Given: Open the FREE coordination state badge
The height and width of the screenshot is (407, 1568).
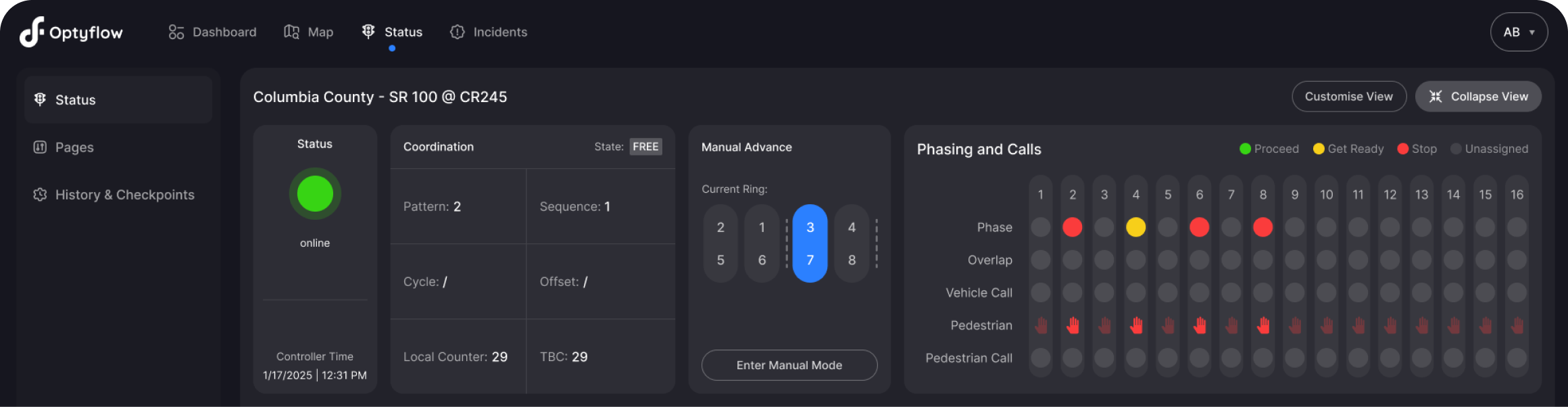Looking at the screenshot, I should [645, 147].
